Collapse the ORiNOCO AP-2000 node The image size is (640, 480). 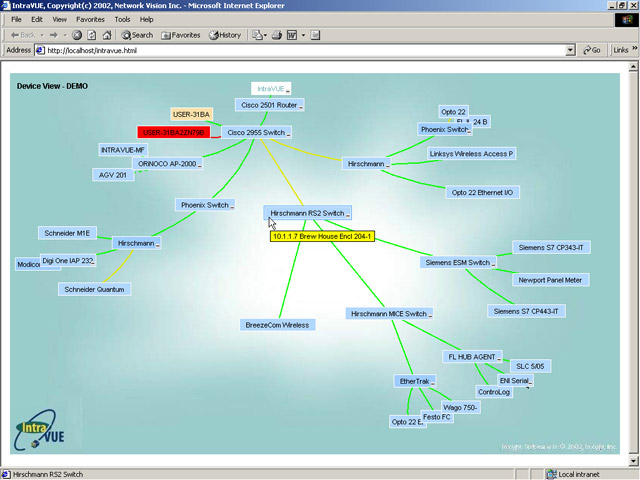click(x=199, y=166)
